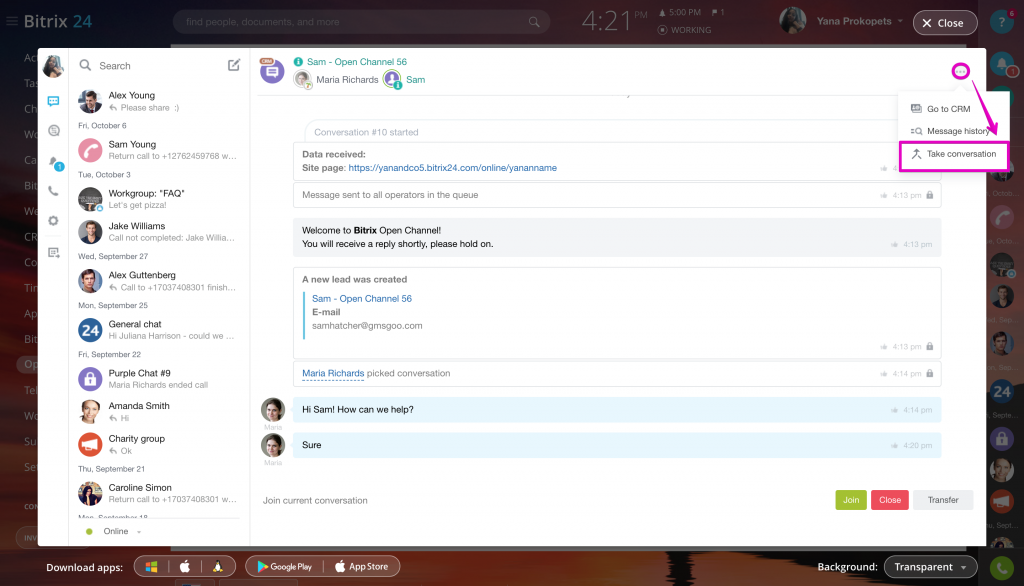Open the Purple Chat #9 conversation

coord(157,379)
